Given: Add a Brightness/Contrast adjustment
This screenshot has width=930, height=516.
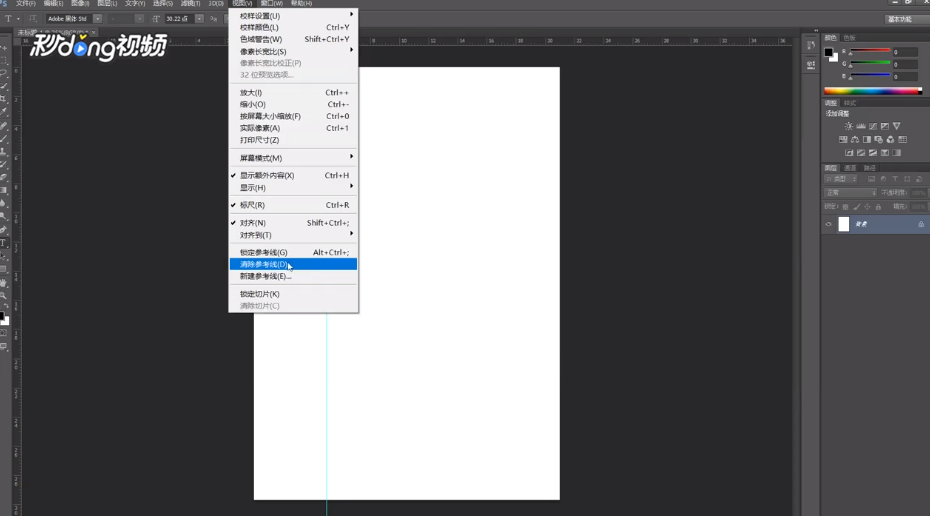Looking at the screenshot, I should point(849,126).
